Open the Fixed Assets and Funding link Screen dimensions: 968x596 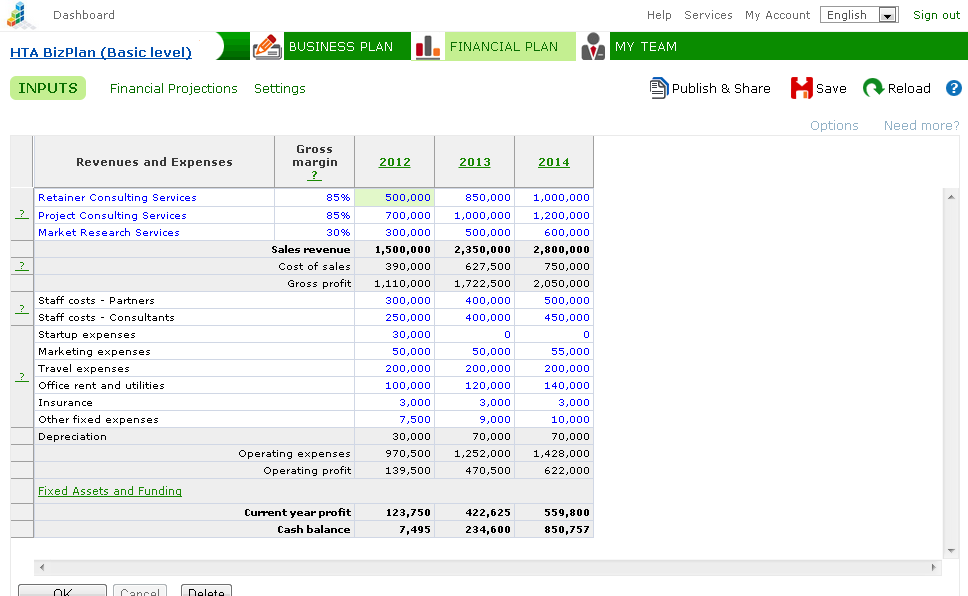(x=110, y=491)
